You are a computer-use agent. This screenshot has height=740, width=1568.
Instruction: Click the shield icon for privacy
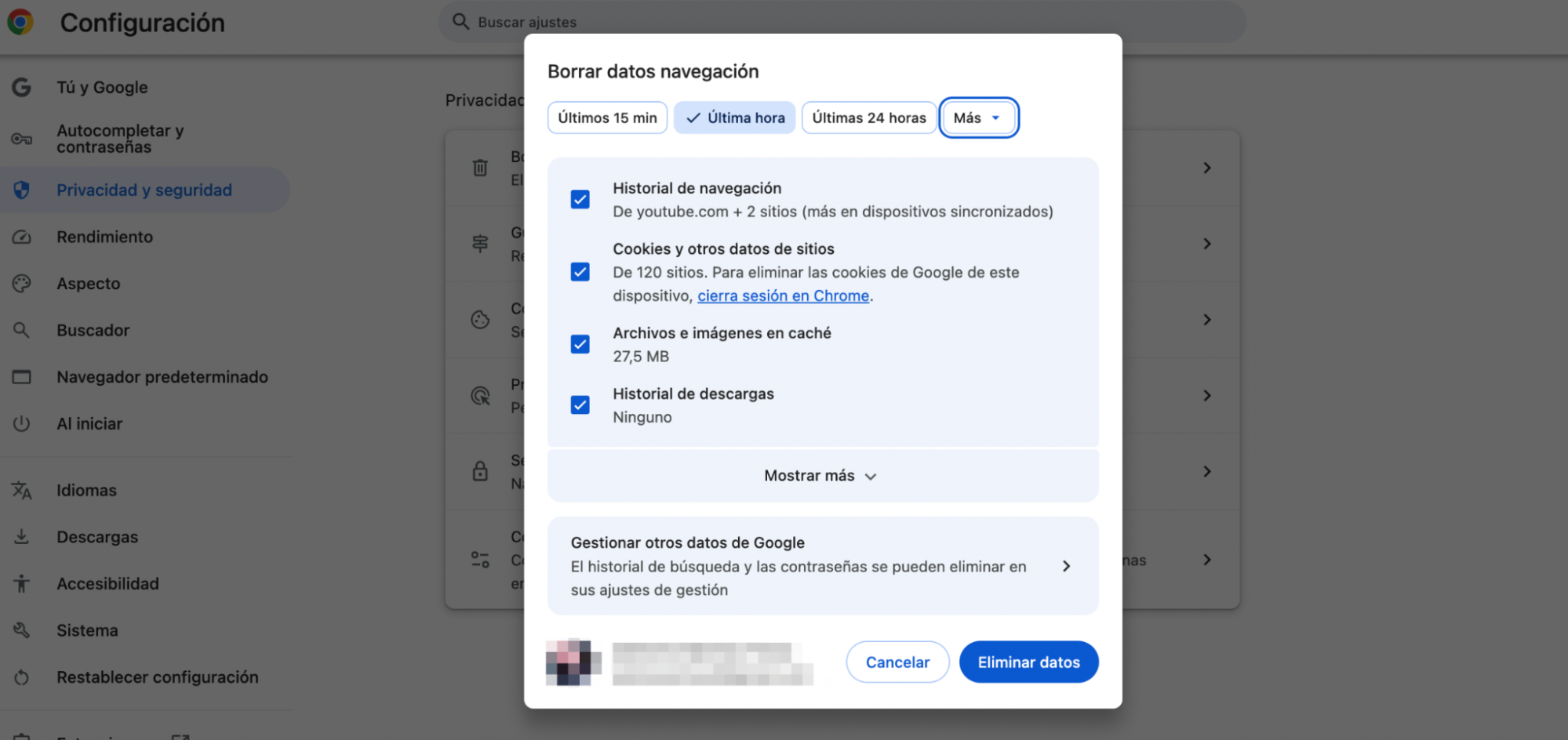(22, 190)
